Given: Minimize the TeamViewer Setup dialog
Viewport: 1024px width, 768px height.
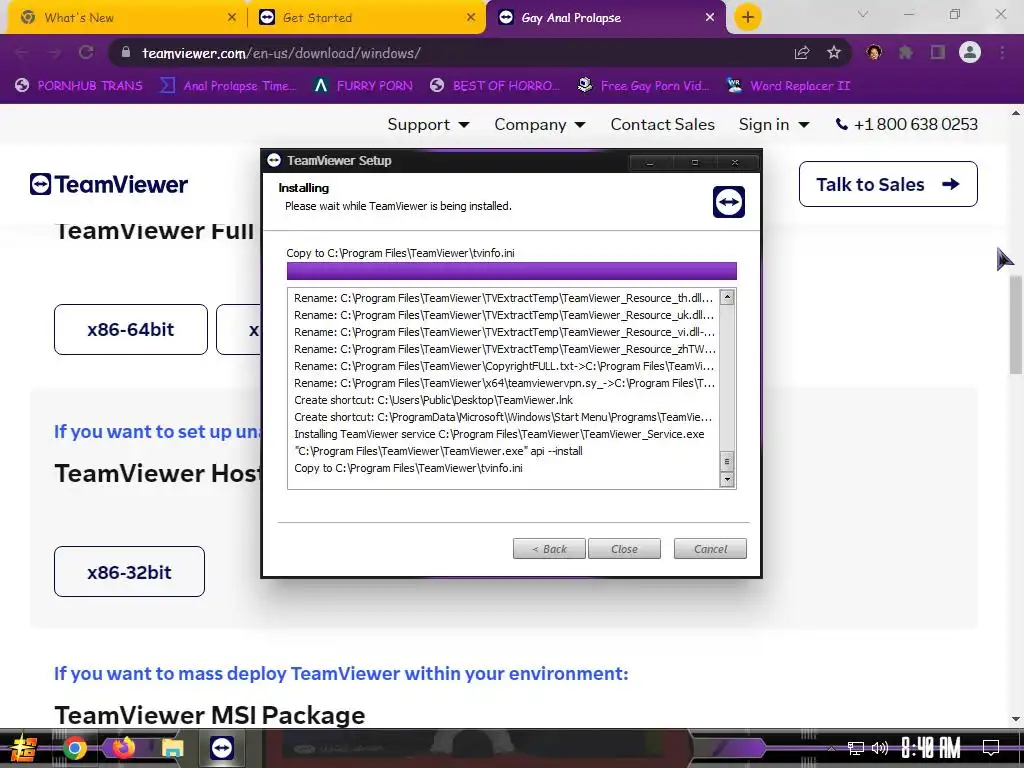Looking at the screenshot, I should coord(650,162).
